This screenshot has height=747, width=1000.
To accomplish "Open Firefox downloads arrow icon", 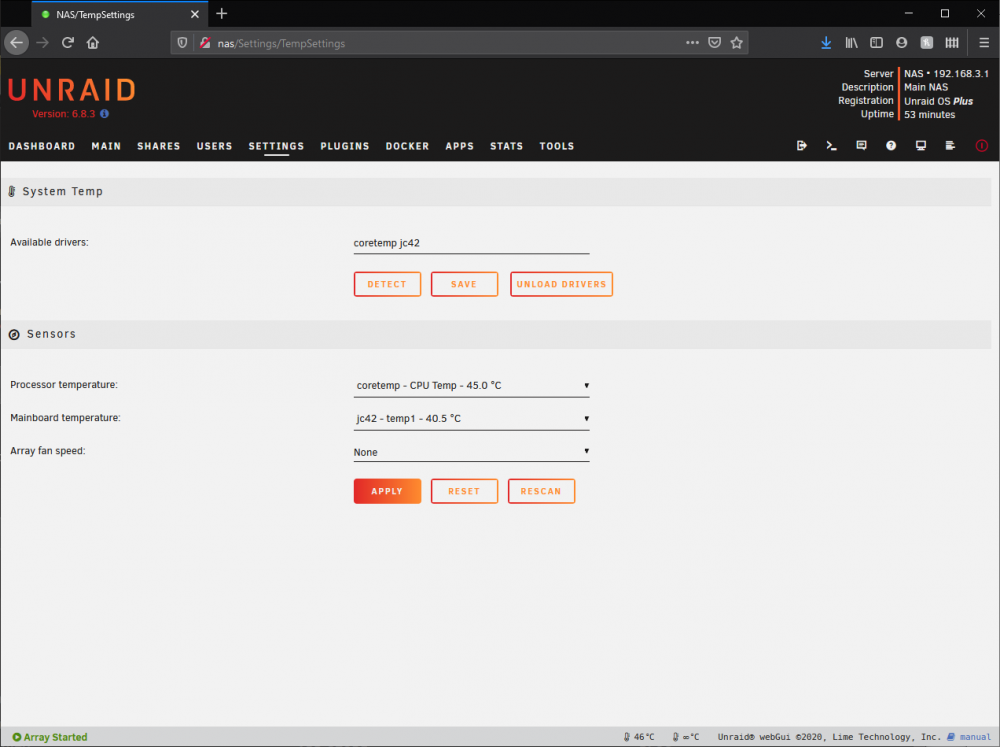I will point(826,43).
